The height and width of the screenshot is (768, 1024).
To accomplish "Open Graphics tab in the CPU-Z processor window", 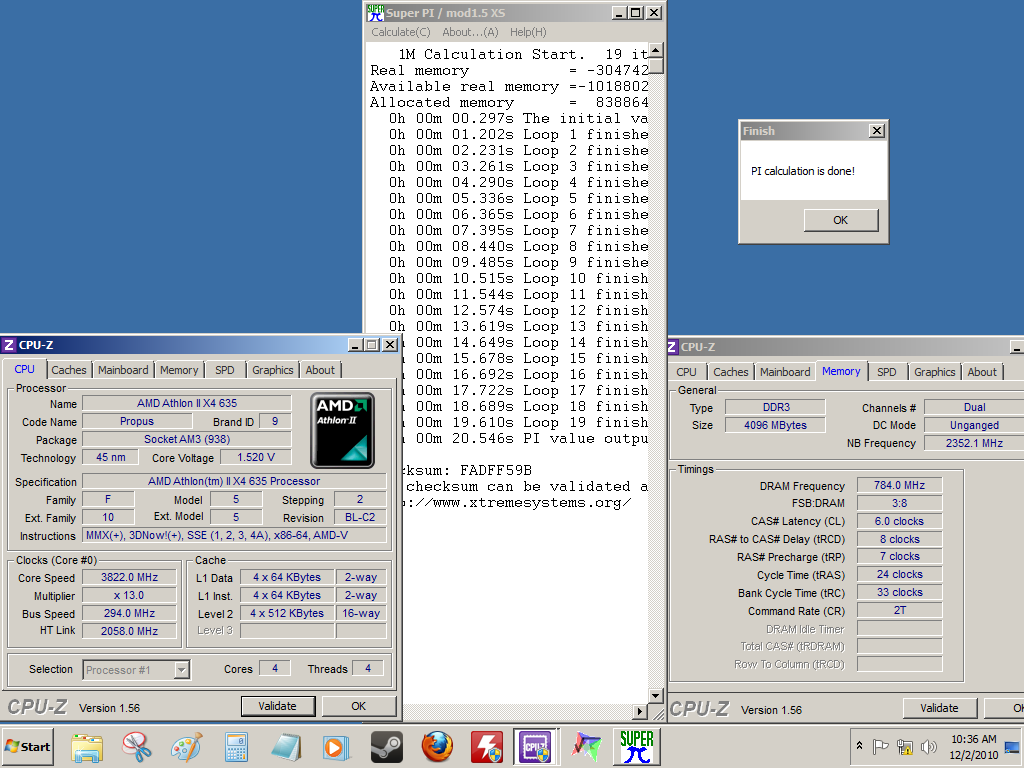I will pos(272,370).
